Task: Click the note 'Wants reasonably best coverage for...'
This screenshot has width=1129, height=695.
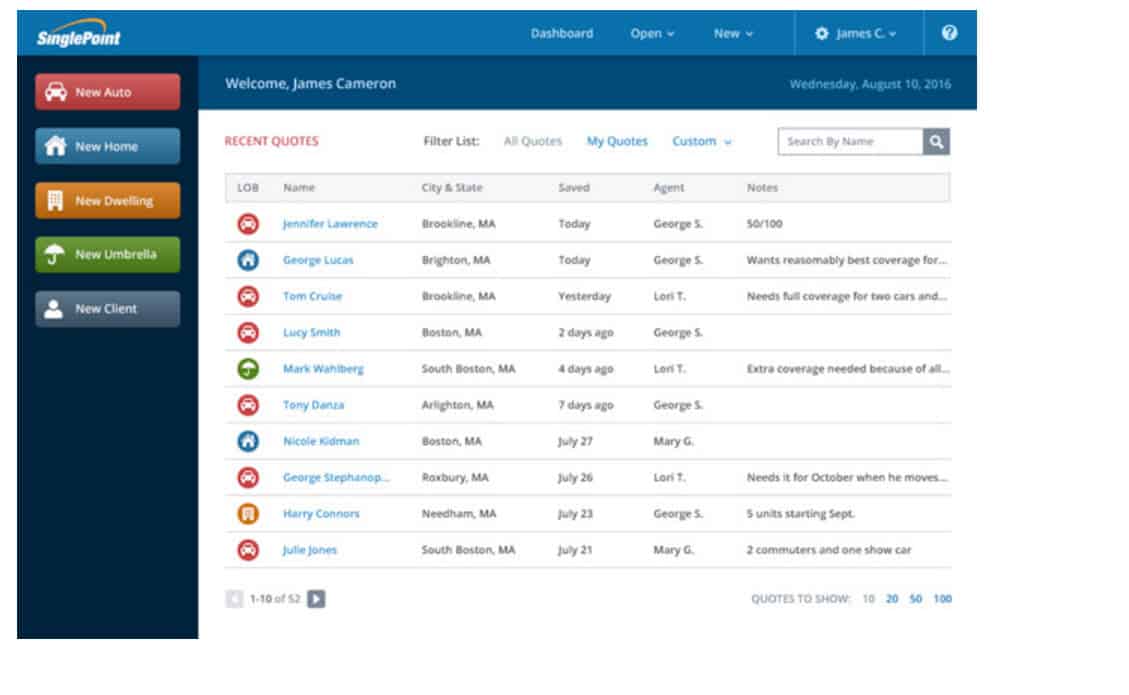Action: [x=847, y=260]
